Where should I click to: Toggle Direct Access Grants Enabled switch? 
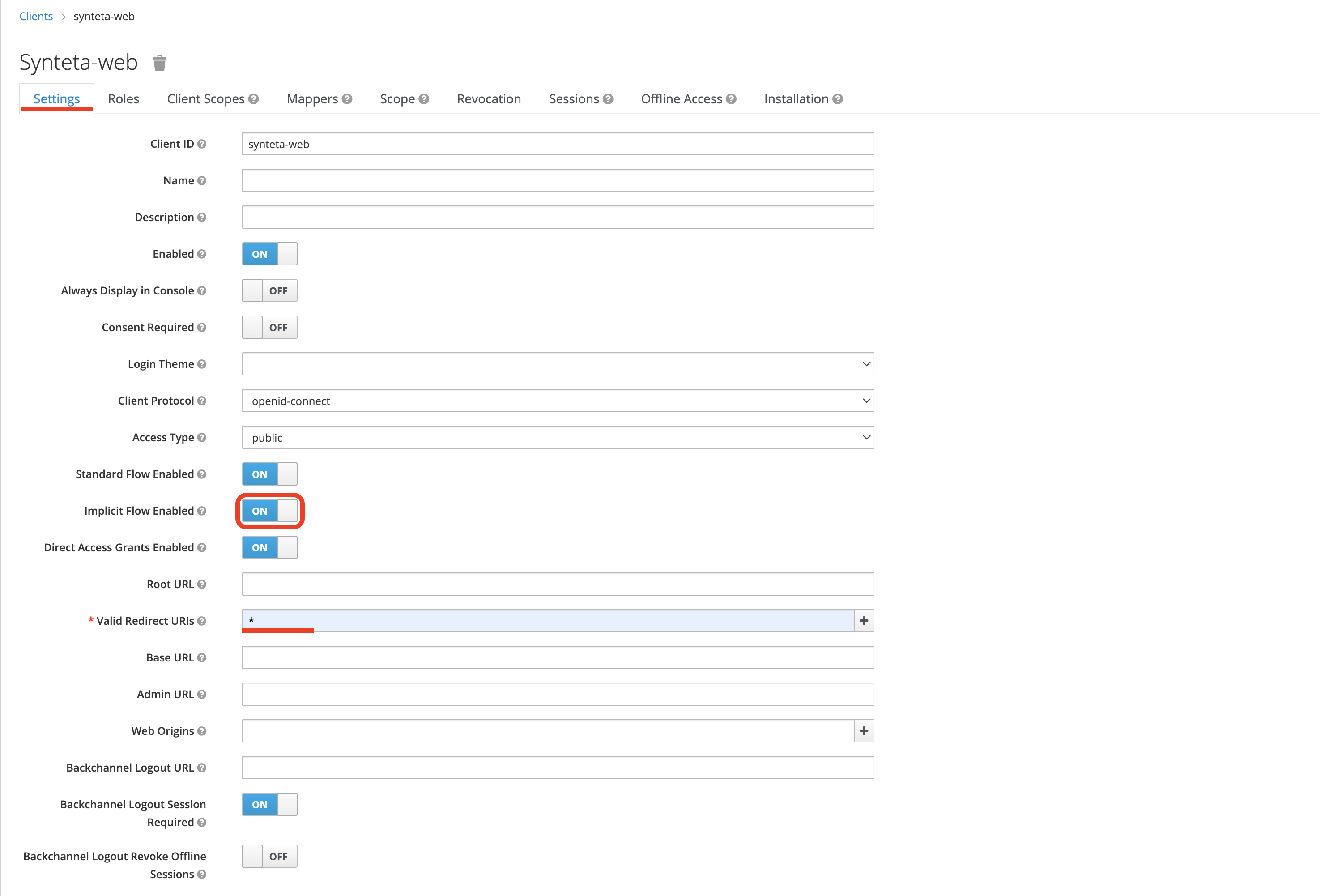tap(270, 547)
